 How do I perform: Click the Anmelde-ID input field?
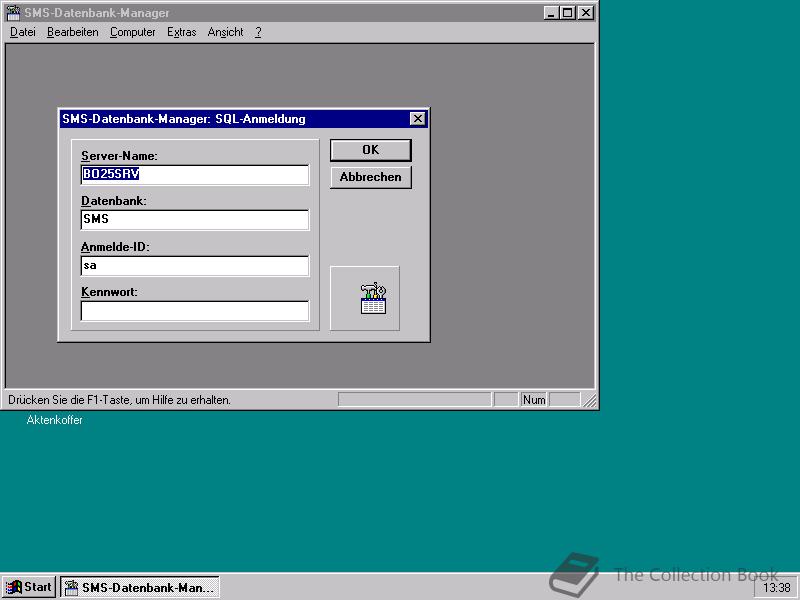[195, 265]
